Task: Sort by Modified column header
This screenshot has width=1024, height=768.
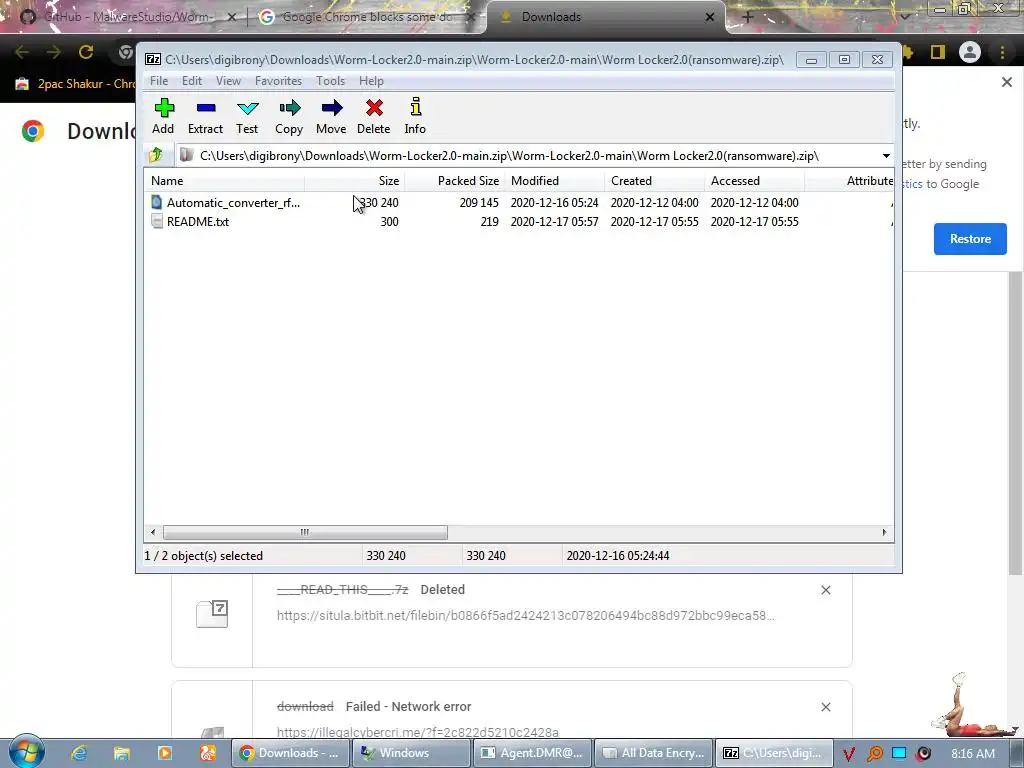Action: point(555,181)
